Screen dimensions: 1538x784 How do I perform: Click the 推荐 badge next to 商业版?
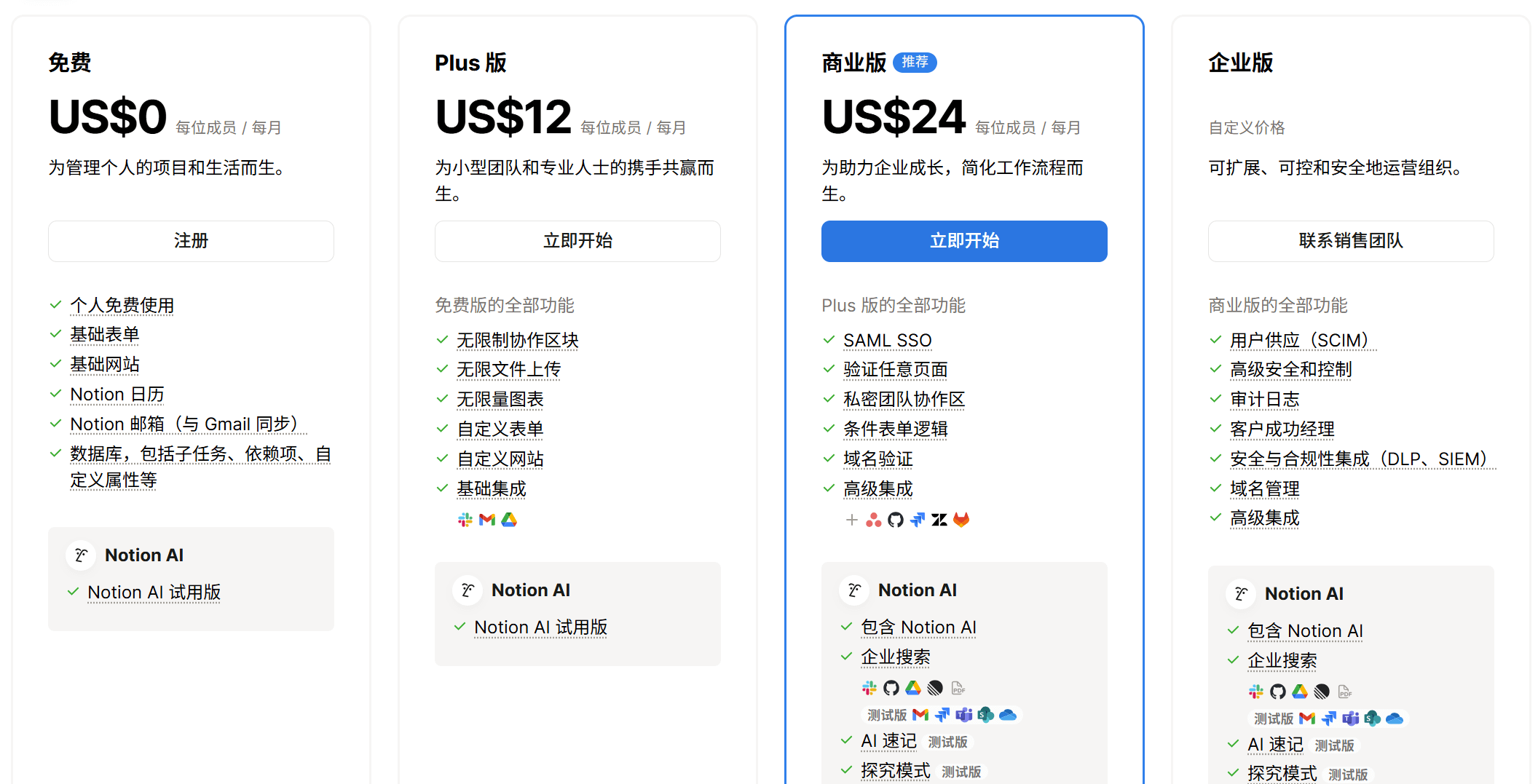tap(915, 63)
